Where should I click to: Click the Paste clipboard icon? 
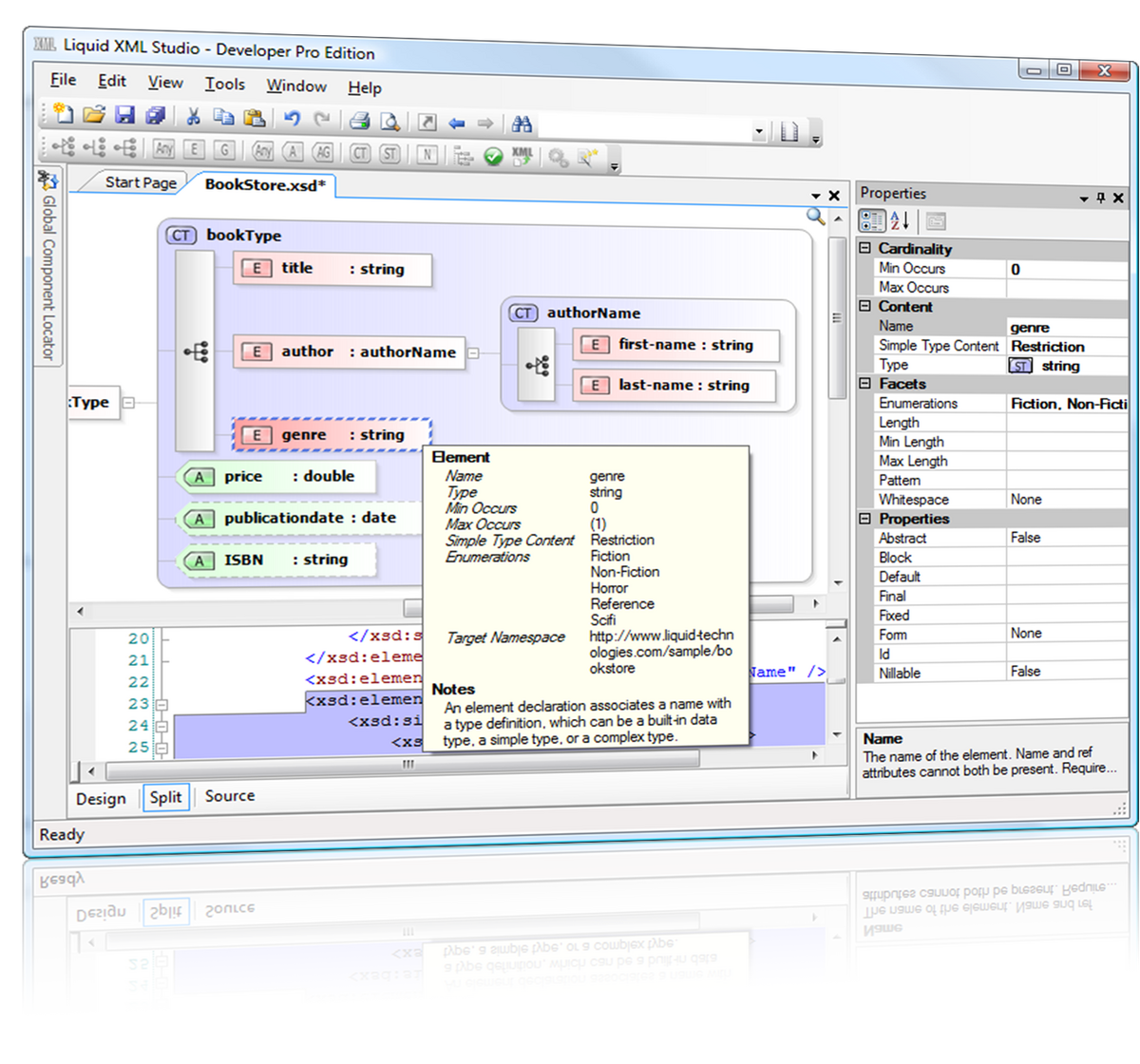[x=255, y=118]
